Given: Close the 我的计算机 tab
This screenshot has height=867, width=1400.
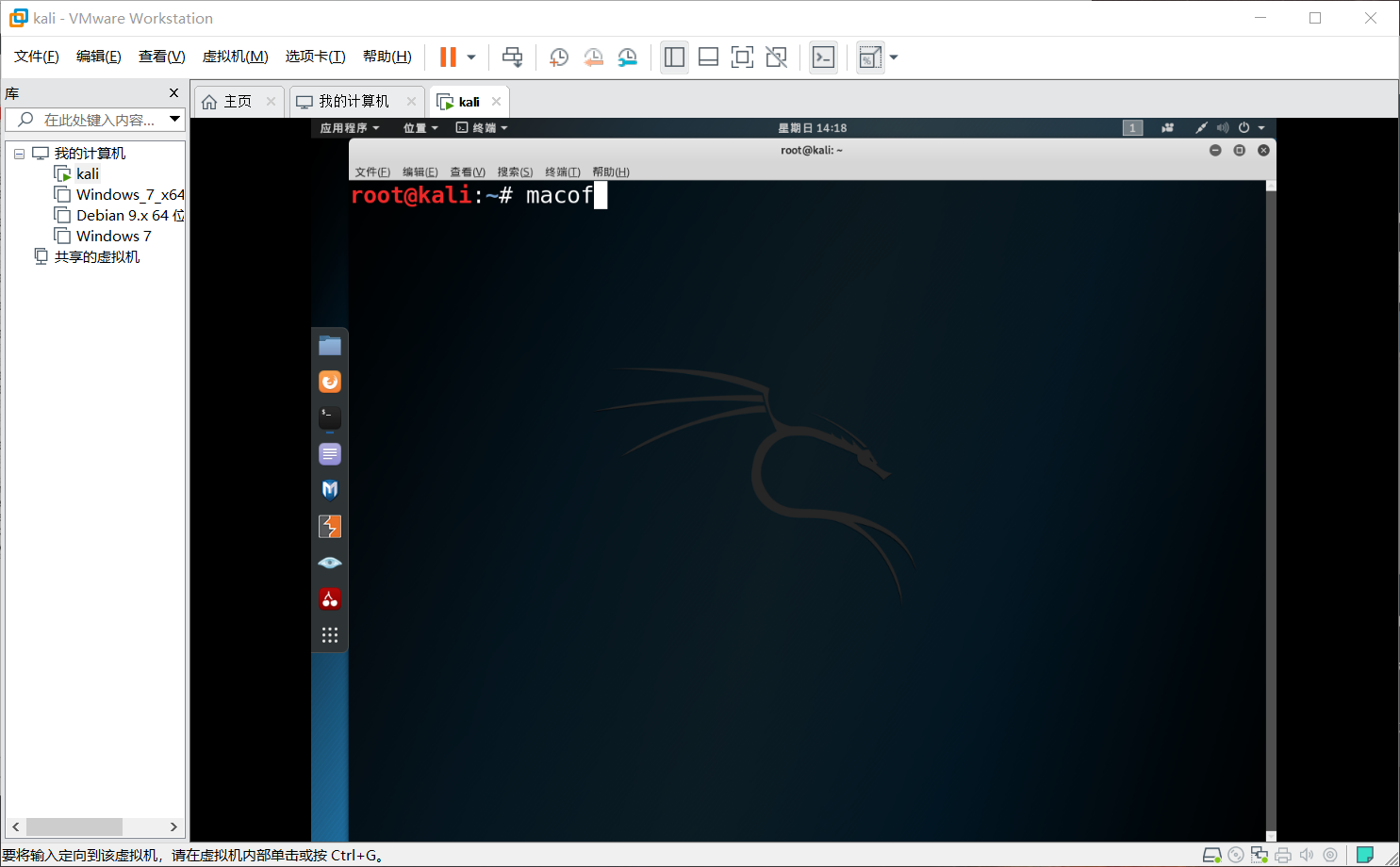Looking at the screenshot, I should 411,102.
